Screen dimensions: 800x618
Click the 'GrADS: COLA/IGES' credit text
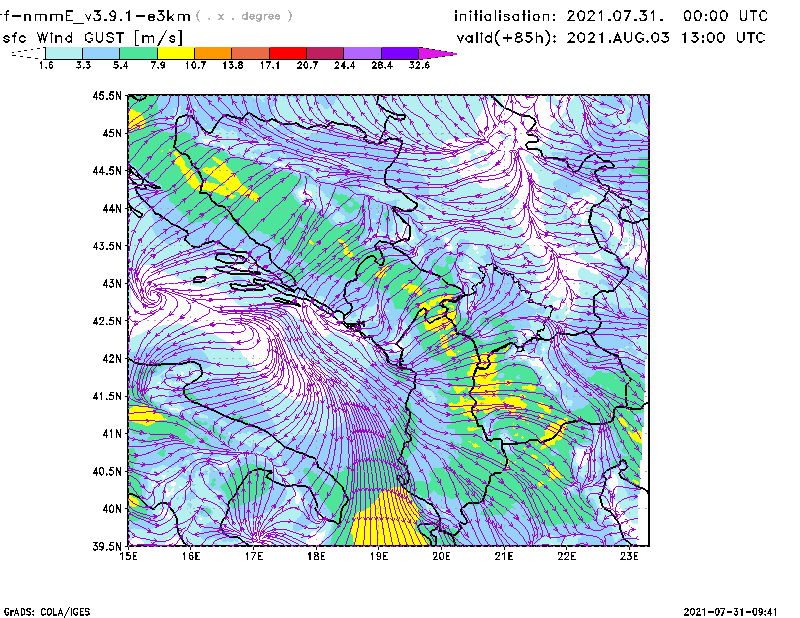tap(47, 612)
